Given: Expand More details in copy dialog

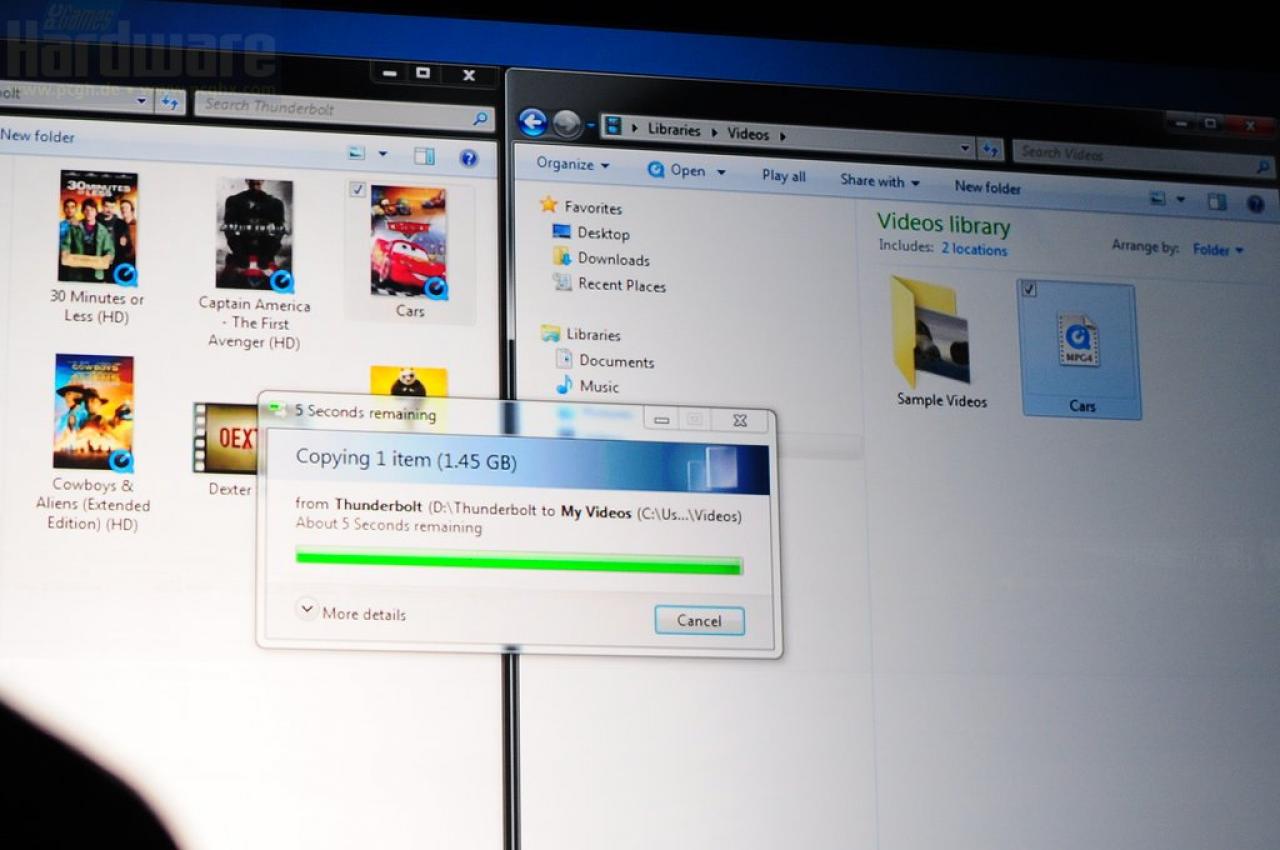Looking at the screenshot, I should 352,612.
